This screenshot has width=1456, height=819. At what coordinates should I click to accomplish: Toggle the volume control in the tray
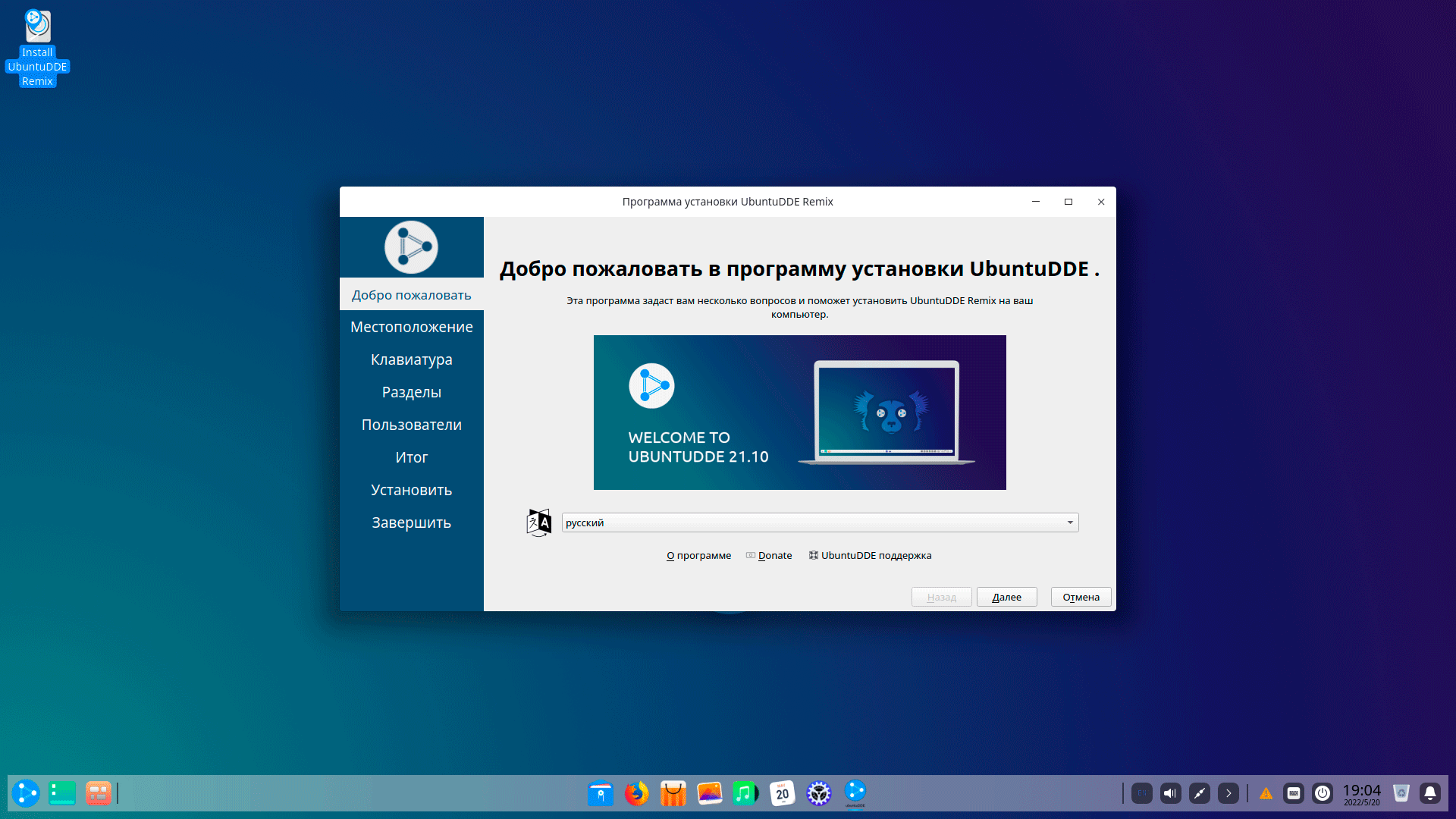point(1170,793)
